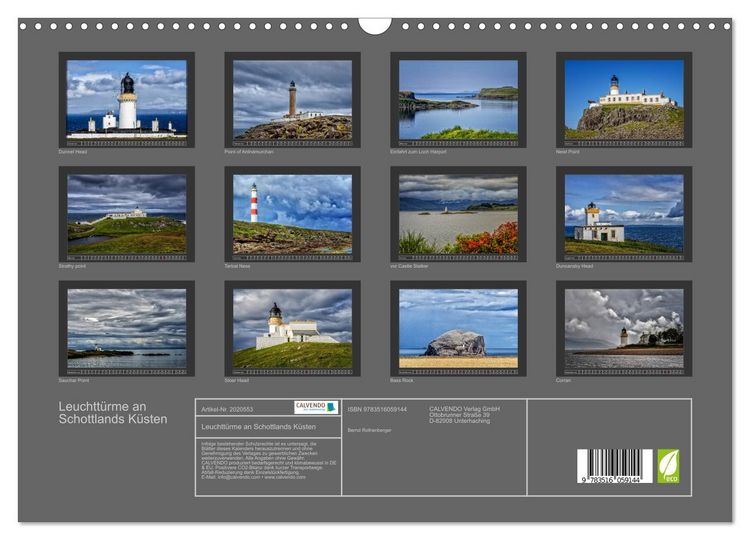This screenshot has height=540, width=750.
Task: Open the red-striped Tarbat Ness lighthouse photo
Action: click(292, 214)
